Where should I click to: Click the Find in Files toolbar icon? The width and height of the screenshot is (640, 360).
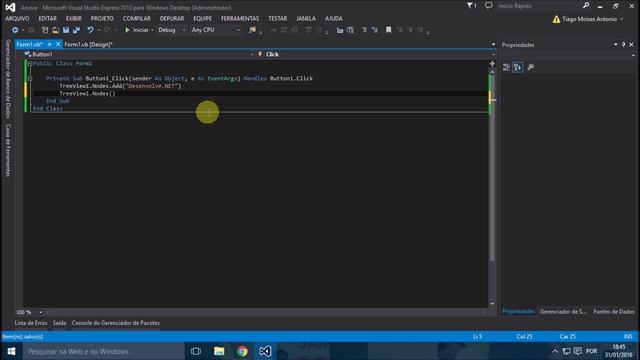click(x=252, y=30)
